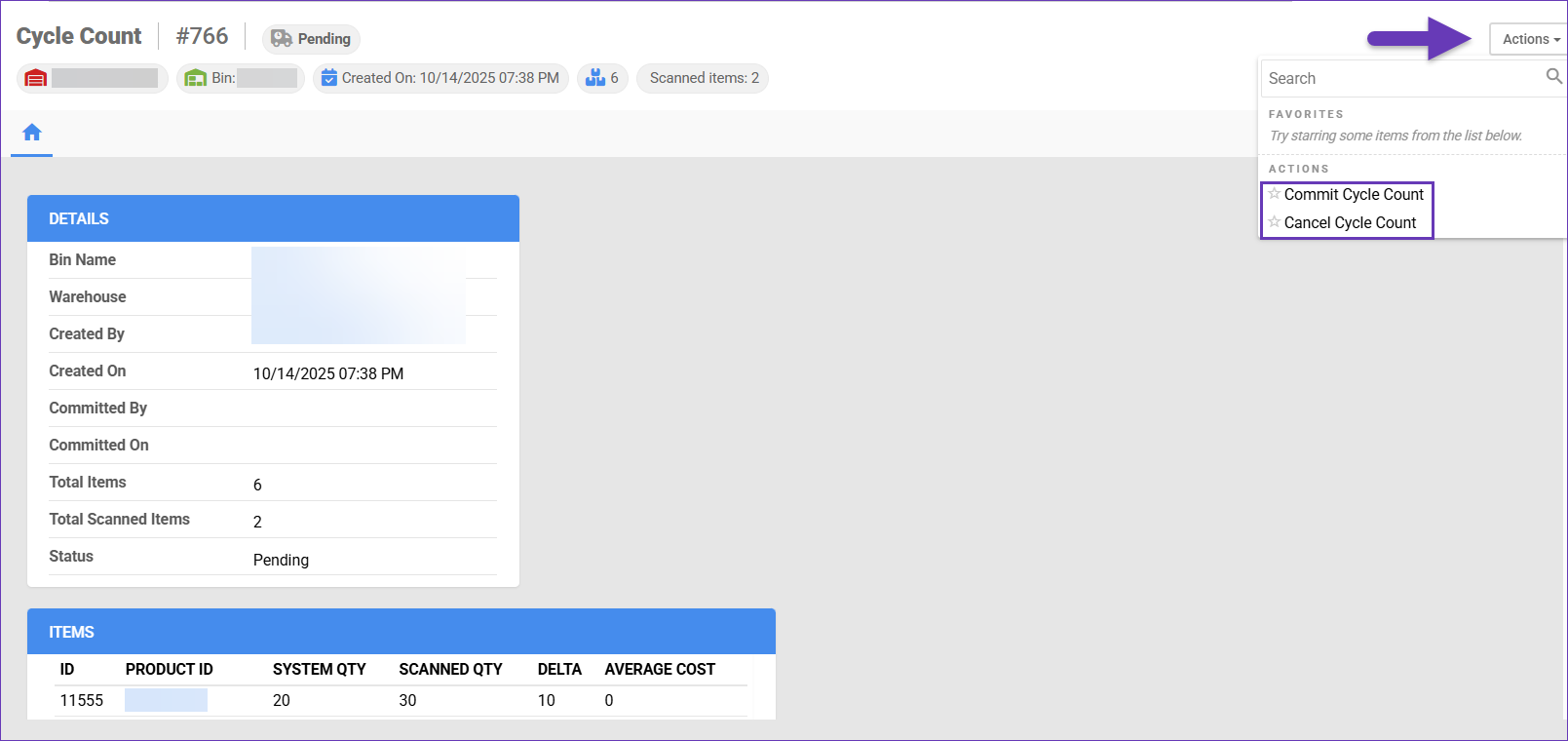
Task: Click the truck icon in Pending badge
Action: (x=282, y=39)
